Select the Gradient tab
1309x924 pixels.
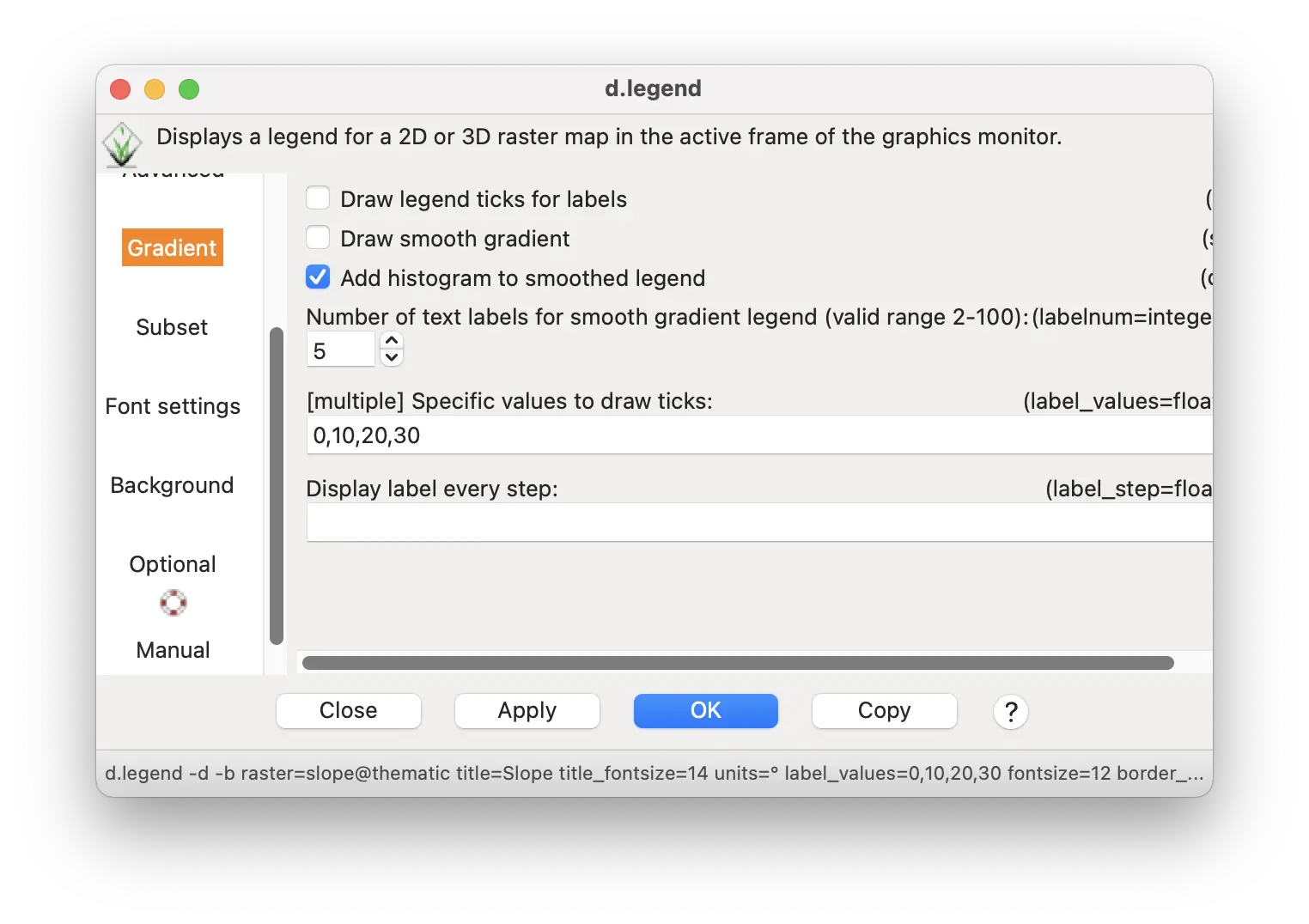[173, 248]
